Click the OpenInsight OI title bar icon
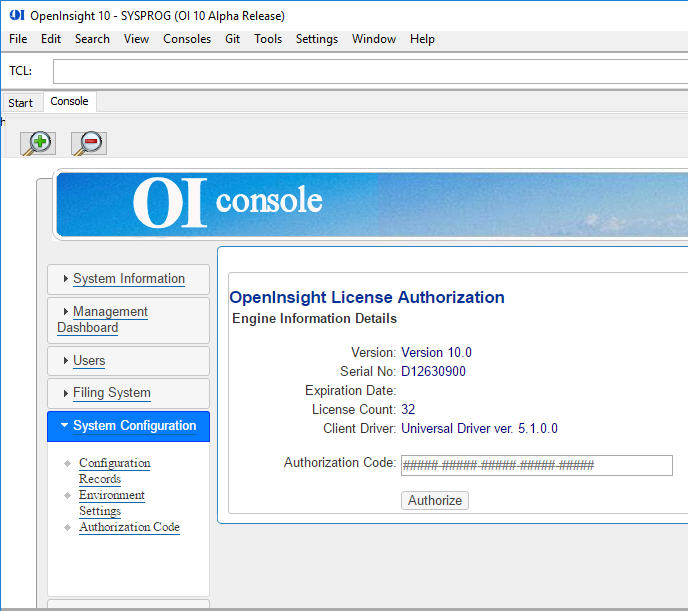This screenshot has width=688, height=611. click(x=17, y=15)
